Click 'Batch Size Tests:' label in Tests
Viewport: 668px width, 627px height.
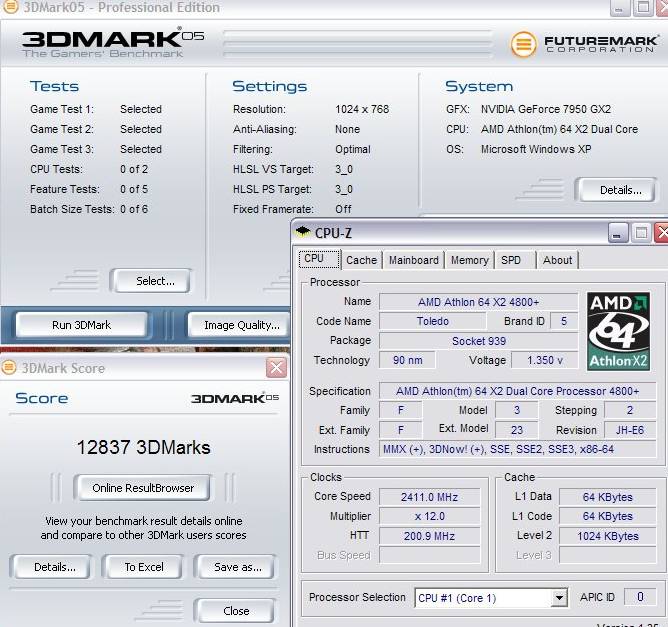(x=72, y=209)
